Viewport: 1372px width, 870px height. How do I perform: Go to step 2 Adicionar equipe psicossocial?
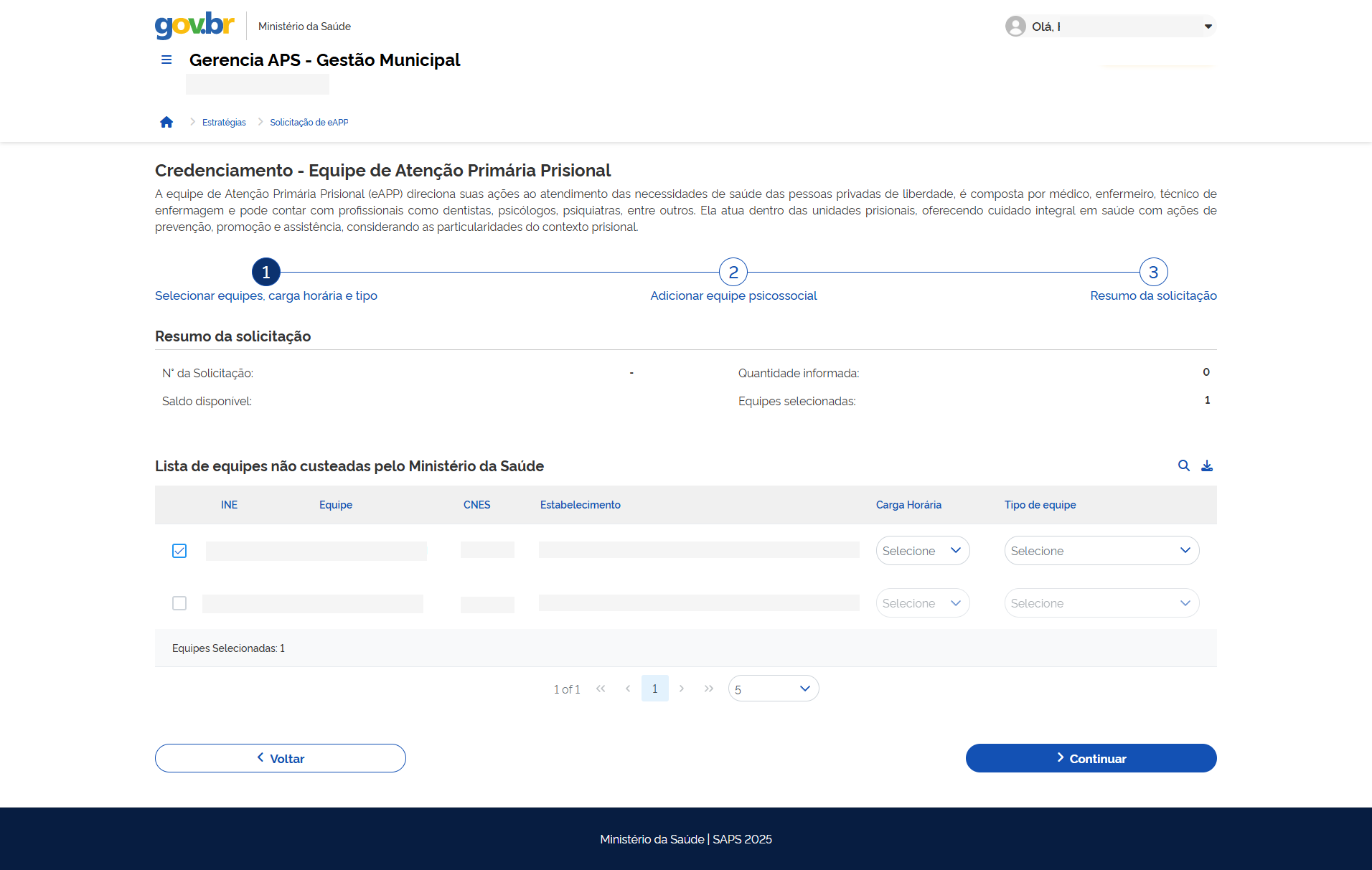click(x=733, y=273)
